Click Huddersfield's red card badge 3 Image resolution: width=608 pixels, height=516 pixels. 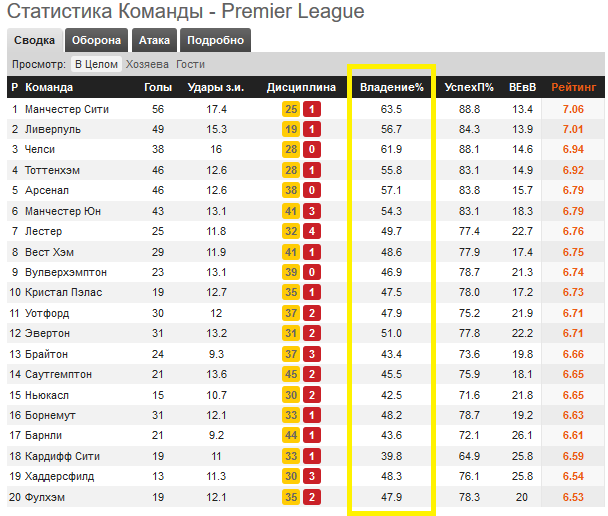click(312, 476)
